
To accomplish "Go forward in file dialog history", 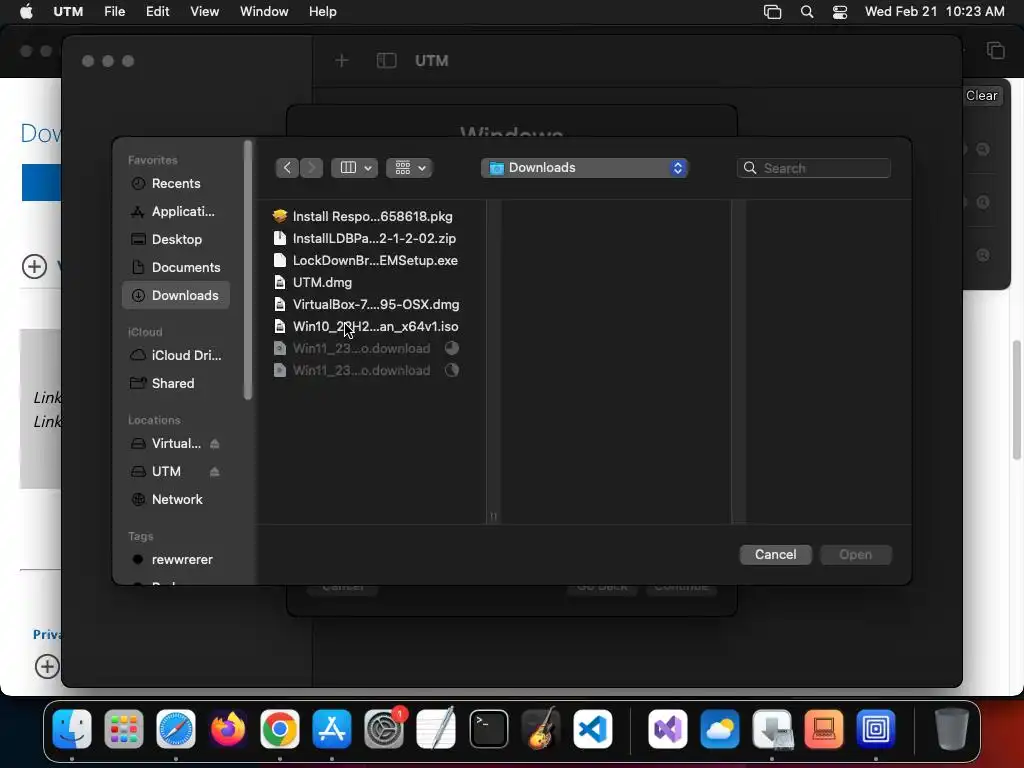I will 312,168.
